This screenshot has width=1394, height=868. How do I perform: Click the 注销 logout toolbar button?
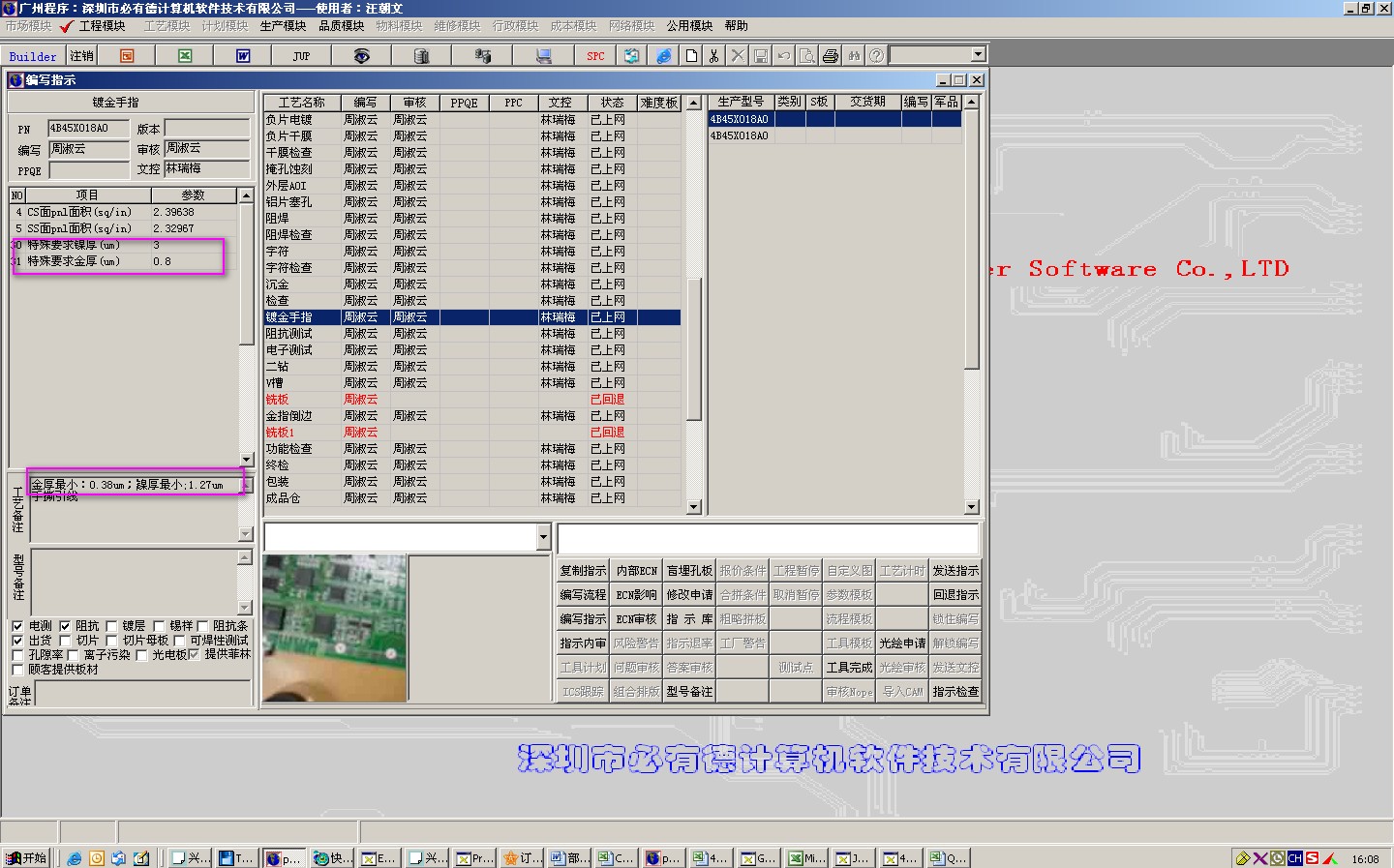click(81, 56)
